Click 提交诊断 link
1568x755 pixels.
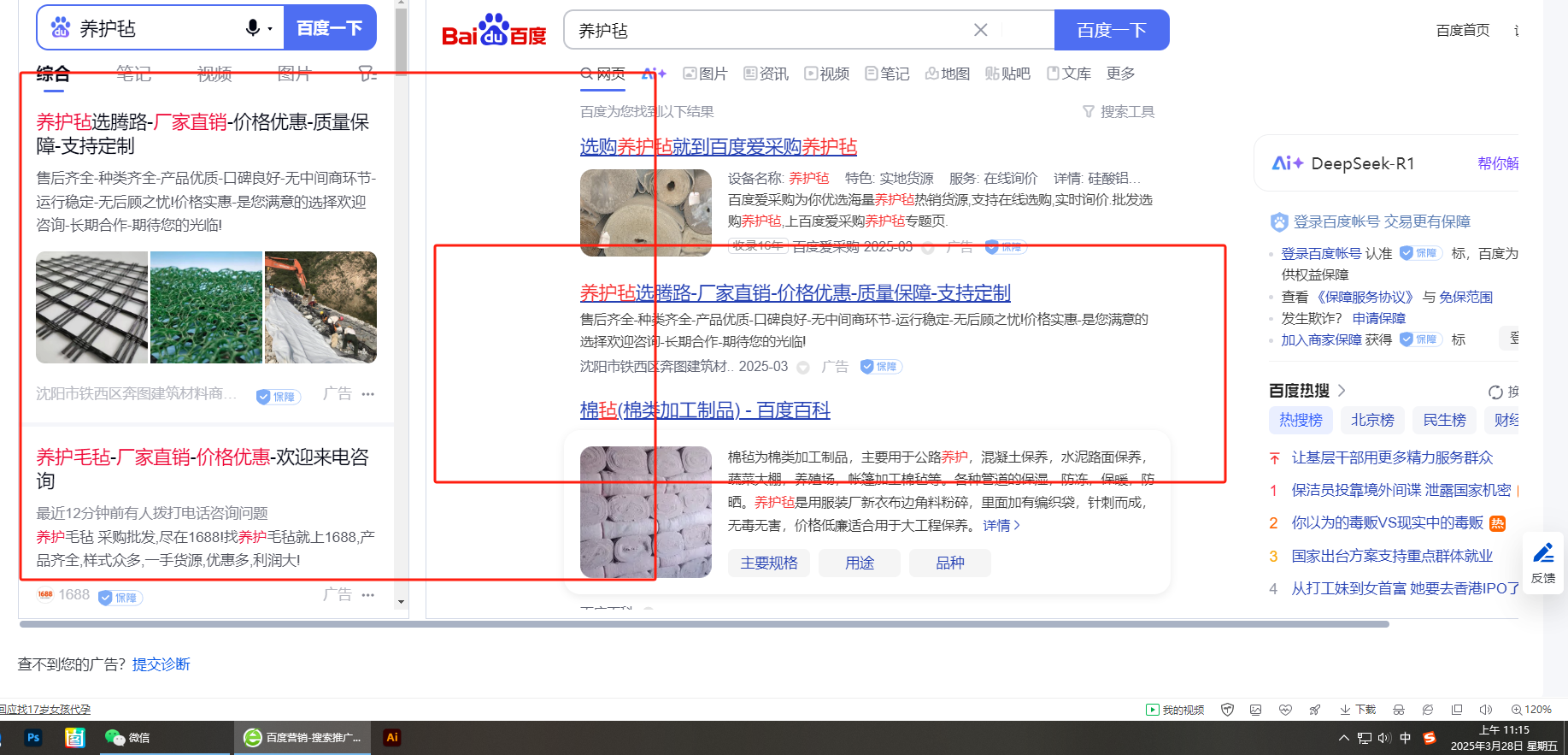pyautogui.click(x=161, y=664)
